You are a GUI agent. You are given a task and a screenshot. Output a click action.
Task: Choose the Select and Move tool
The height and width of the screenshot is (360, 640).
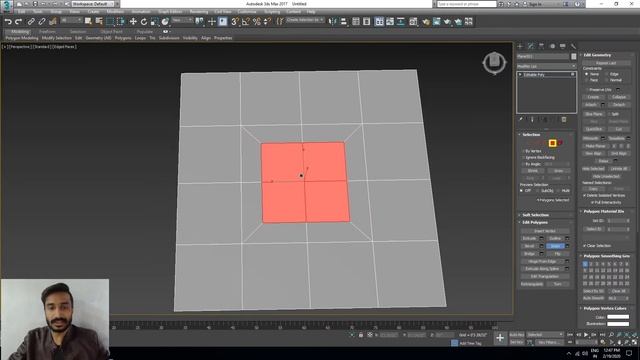[133, 22]
